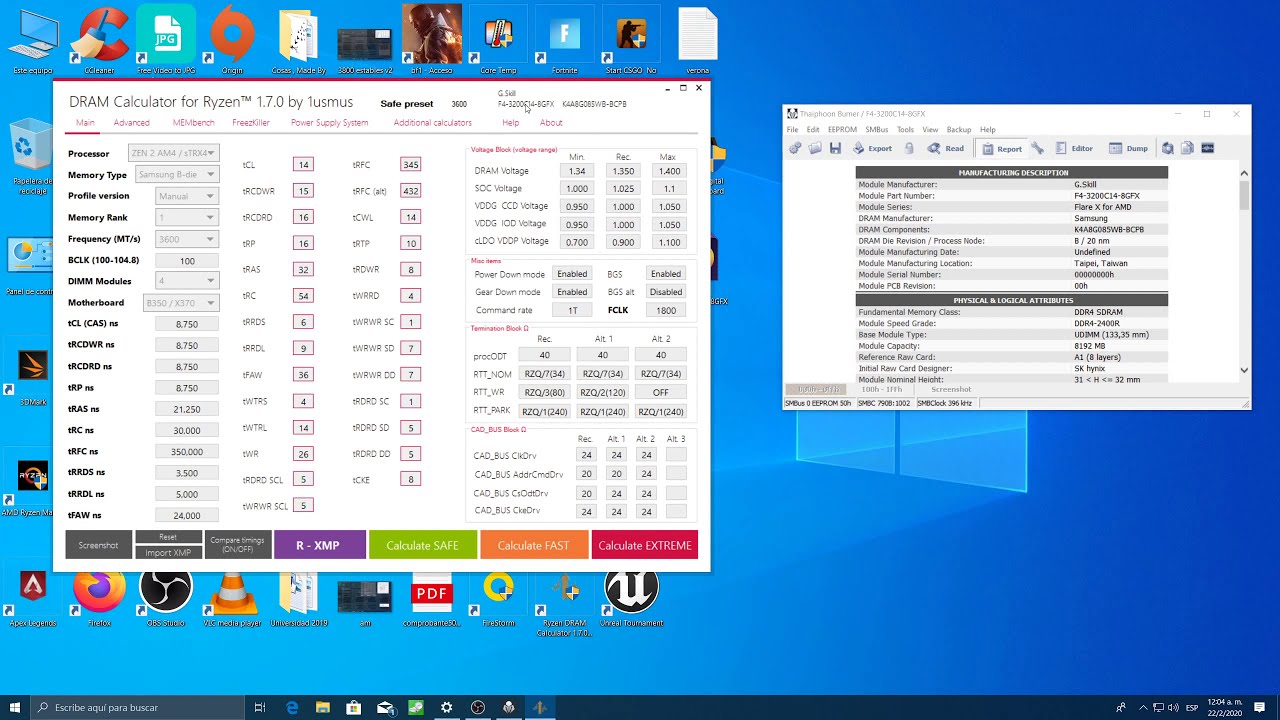
Task: Expand the Processor dropdown
Action: pos(173,153)
